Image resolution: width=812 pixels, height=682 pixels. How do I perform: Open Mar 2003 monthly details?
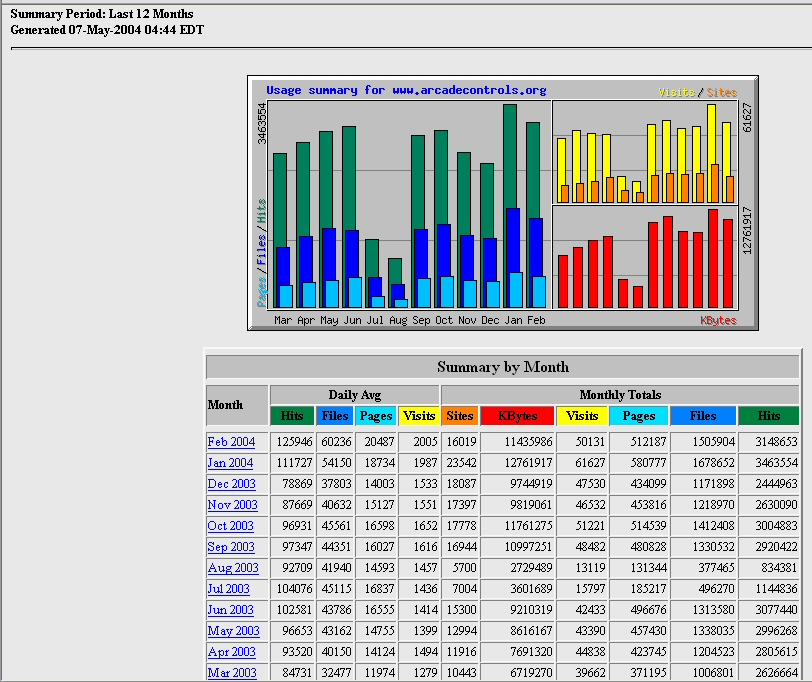231,673
